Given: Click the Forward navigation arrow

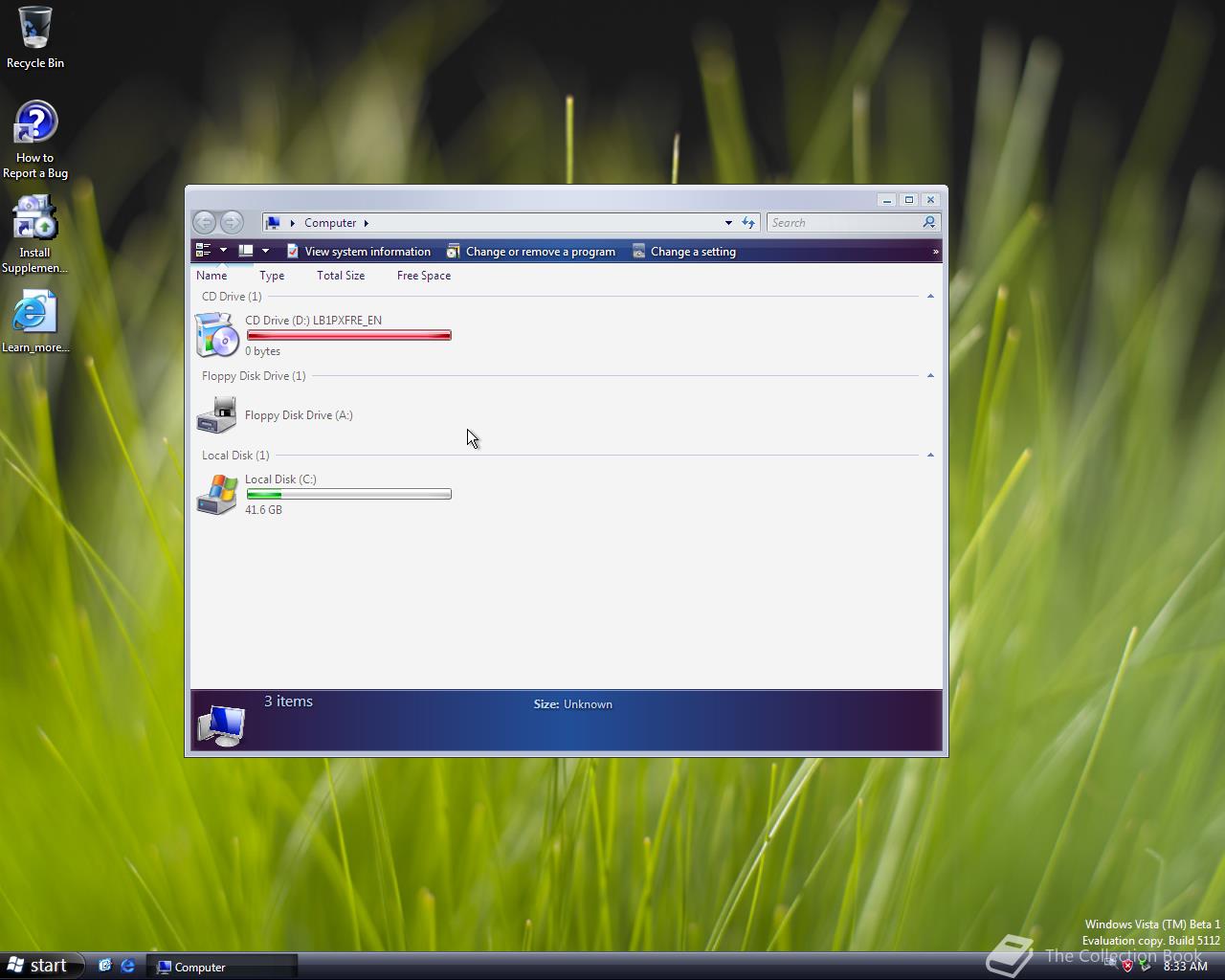Looking at the screenshot, I should [232, 222].
